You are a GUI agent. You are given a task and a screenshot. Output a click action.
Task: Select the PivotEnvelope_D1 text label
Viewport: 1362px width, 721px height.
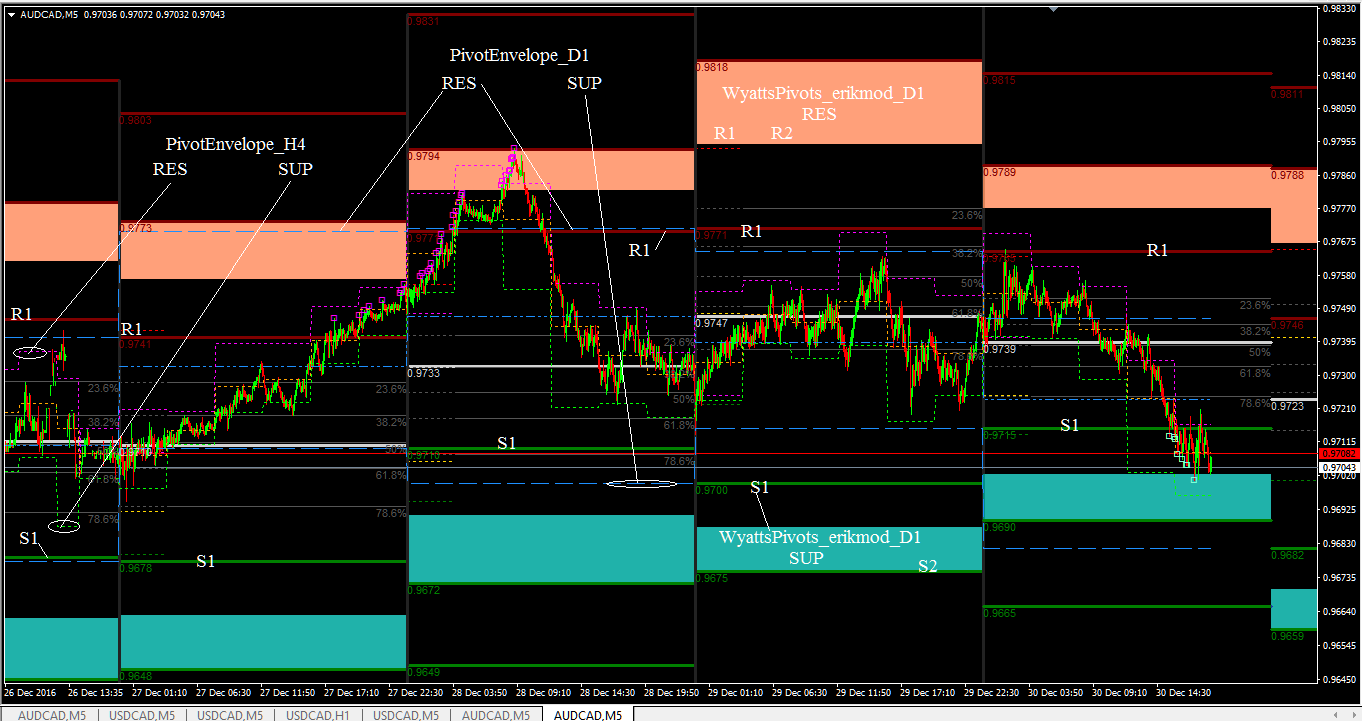tap(519, 56)
